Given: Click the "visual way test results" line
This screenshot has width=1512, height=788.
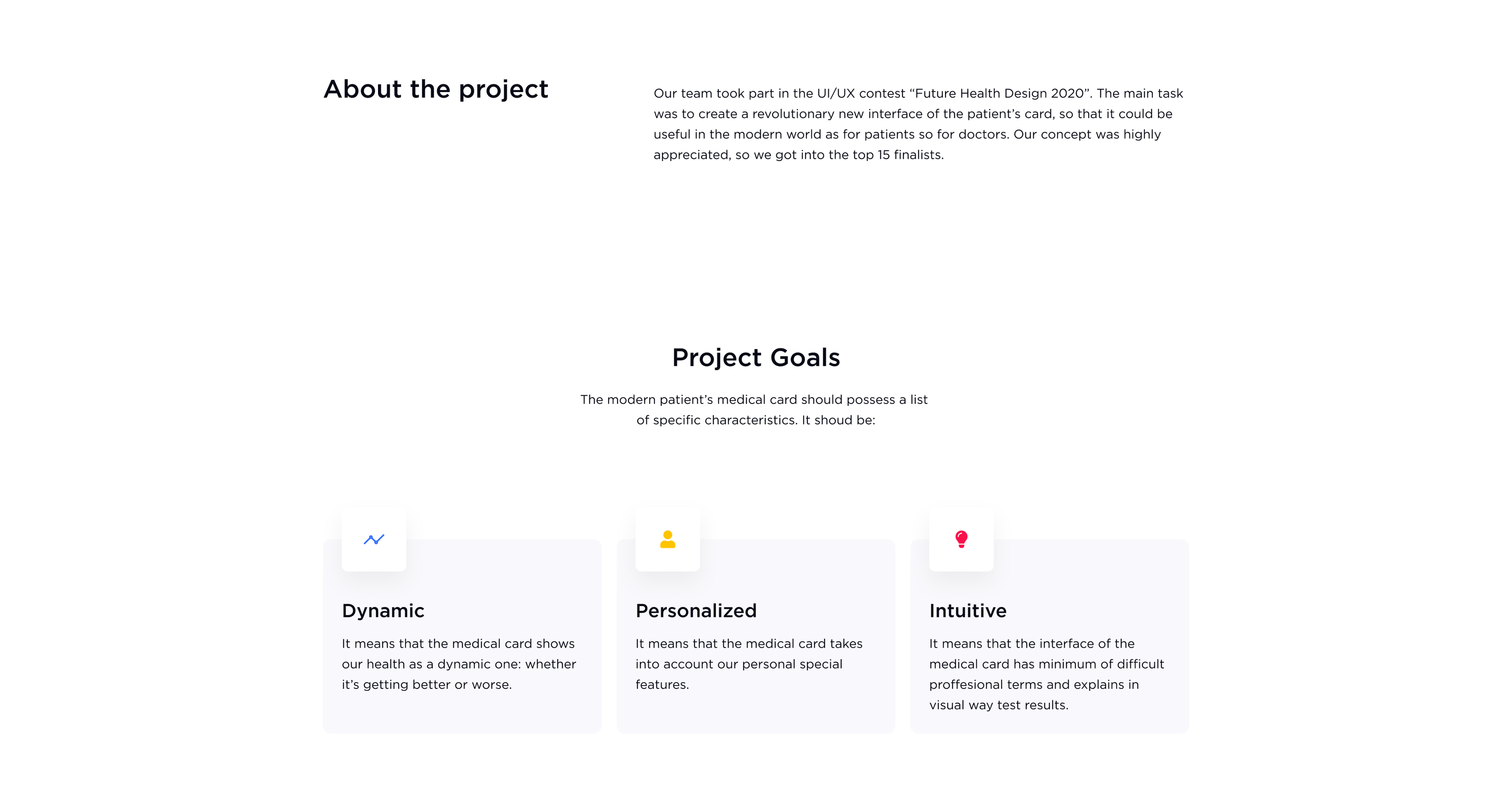Looking at the screenshot, I should click(998, 705).
